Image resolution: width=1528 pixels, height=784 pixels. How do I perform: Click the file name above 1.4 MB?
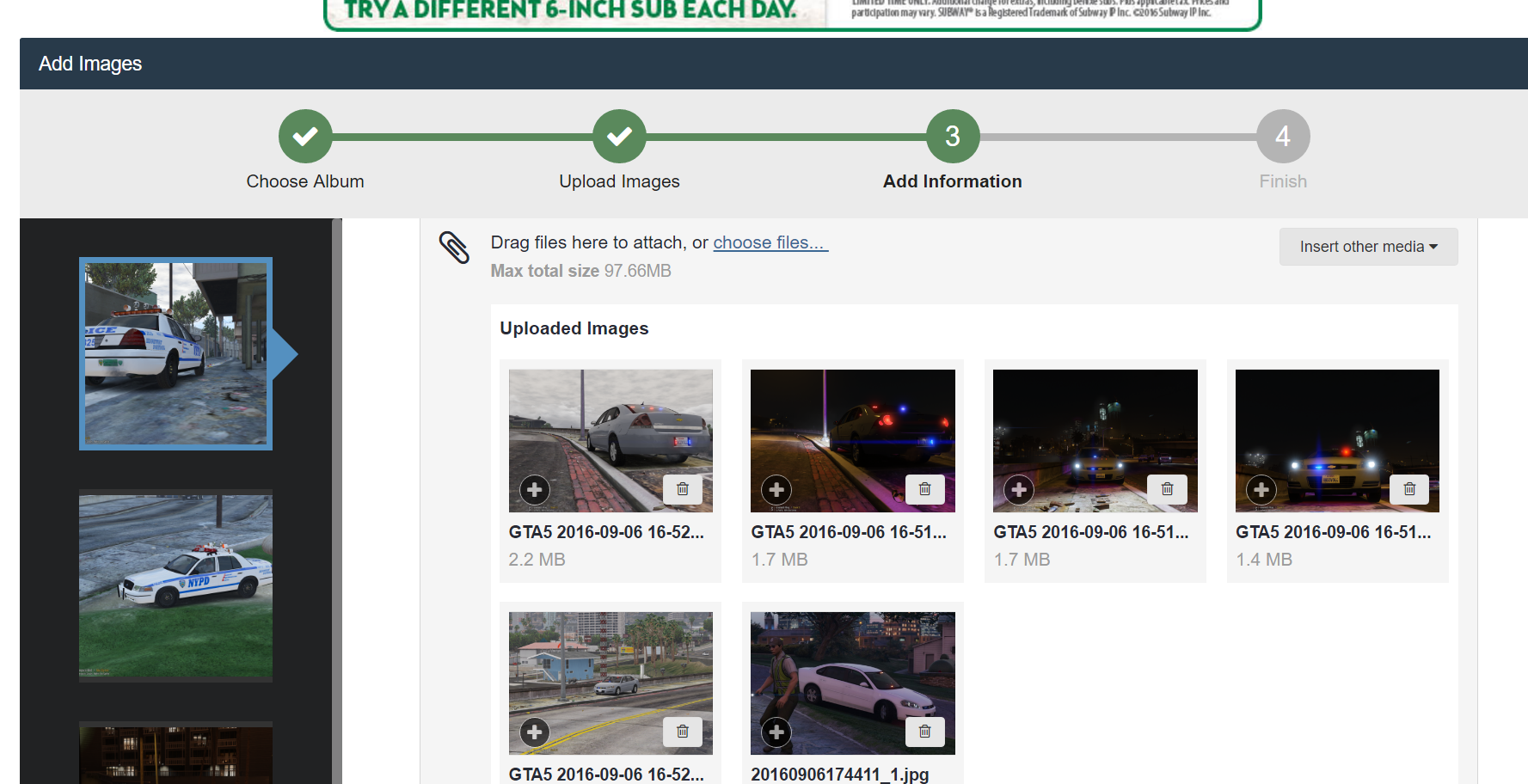[1334, 532]
